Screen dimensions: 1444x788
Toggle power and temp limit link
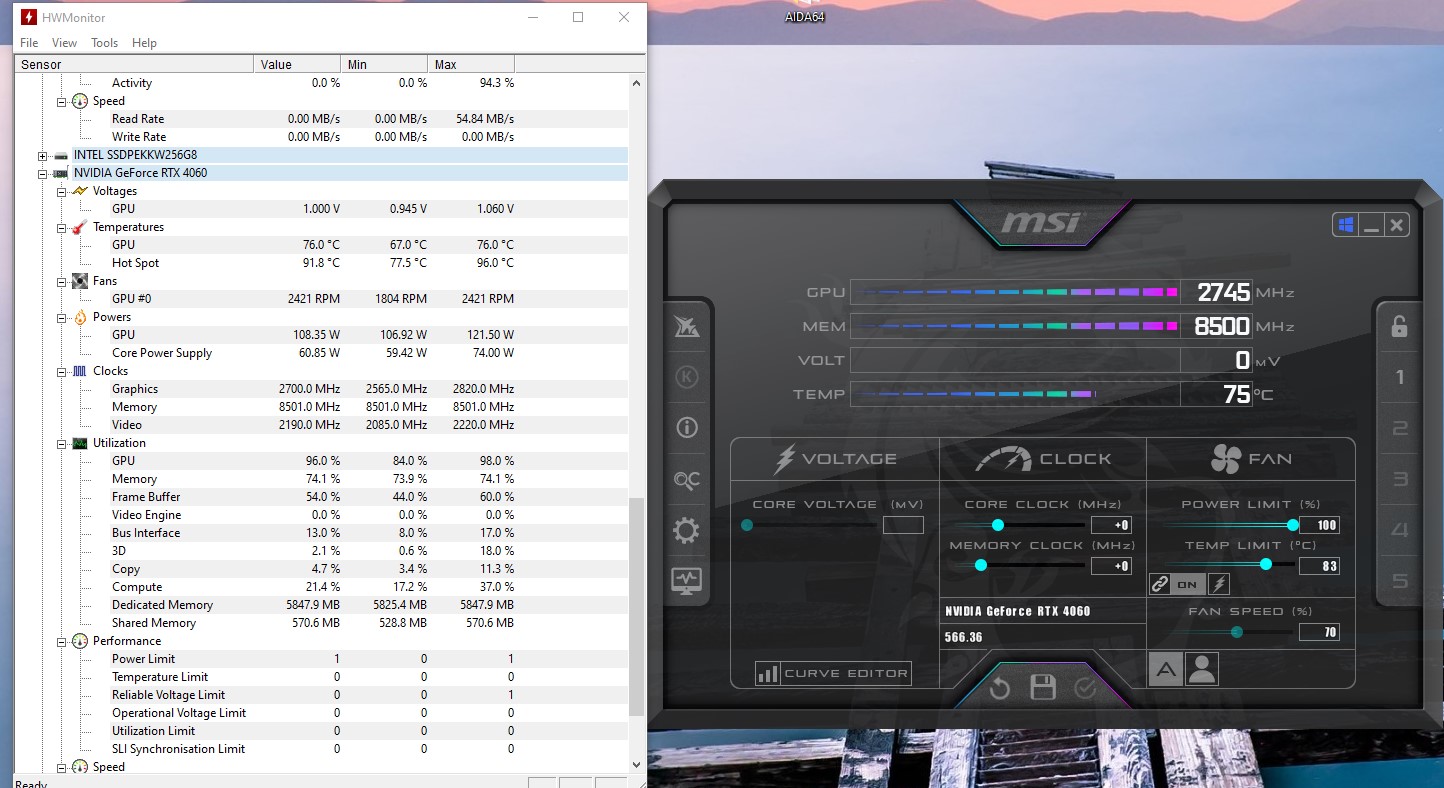(1160, 585)
